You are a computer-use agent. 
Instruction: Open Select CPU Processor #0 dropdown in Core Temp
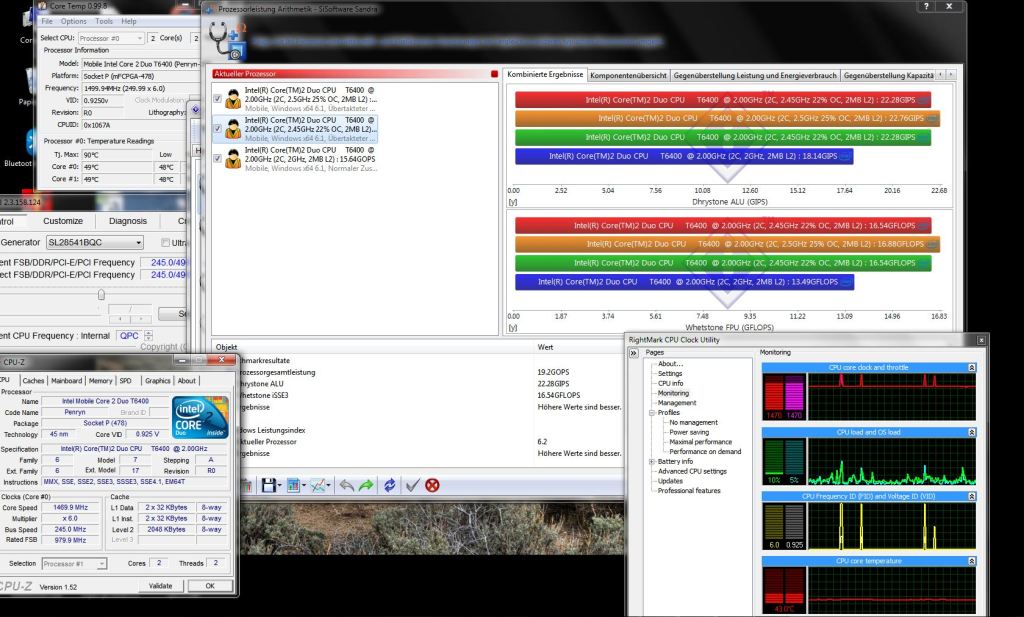pyautogui.click(x=110, y=38)
